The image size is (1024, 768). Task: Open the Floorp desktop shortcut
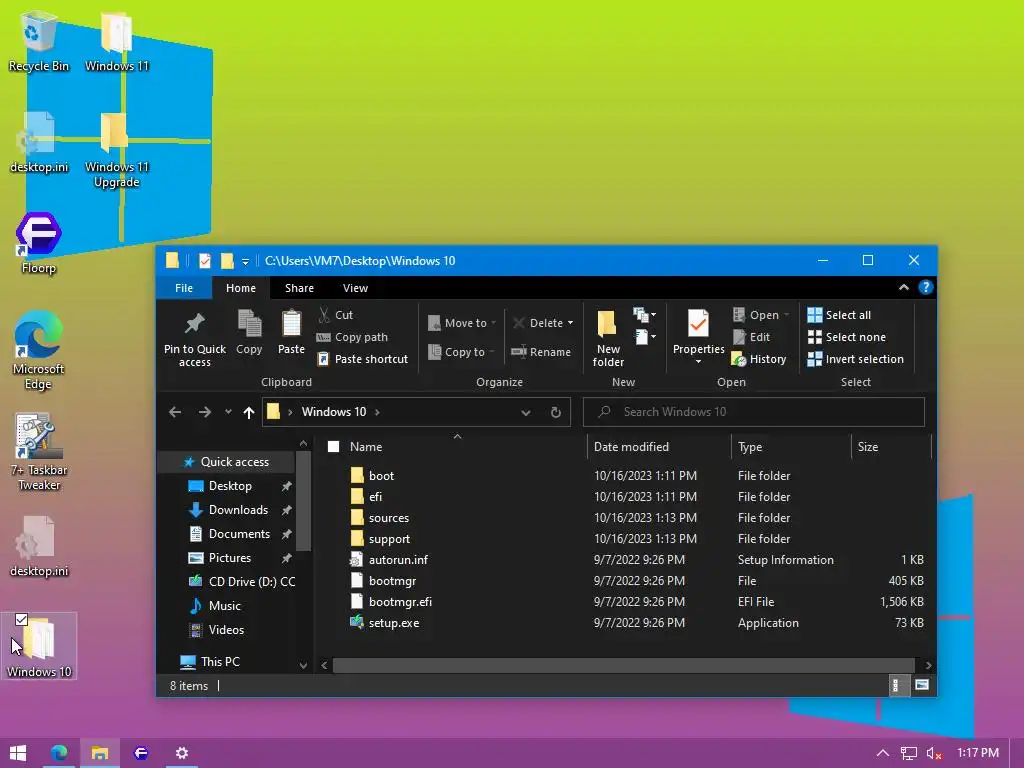click(39, 243)
